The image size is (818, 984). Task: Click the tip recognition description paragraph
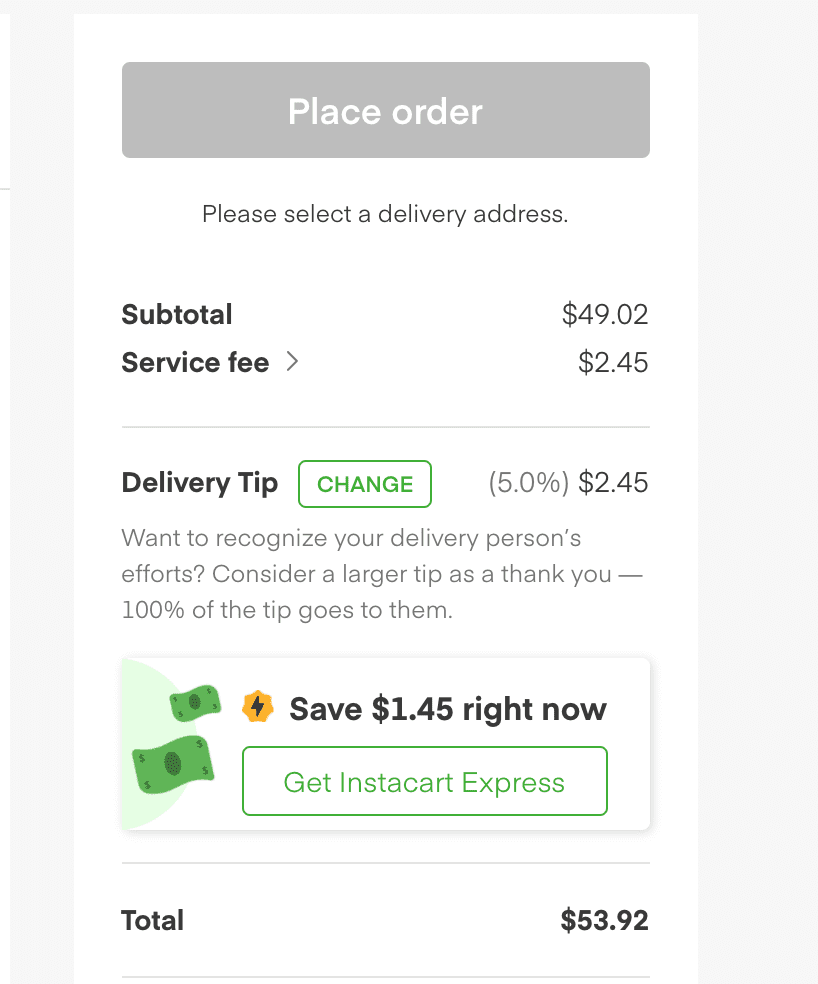(x=382, y=574)
